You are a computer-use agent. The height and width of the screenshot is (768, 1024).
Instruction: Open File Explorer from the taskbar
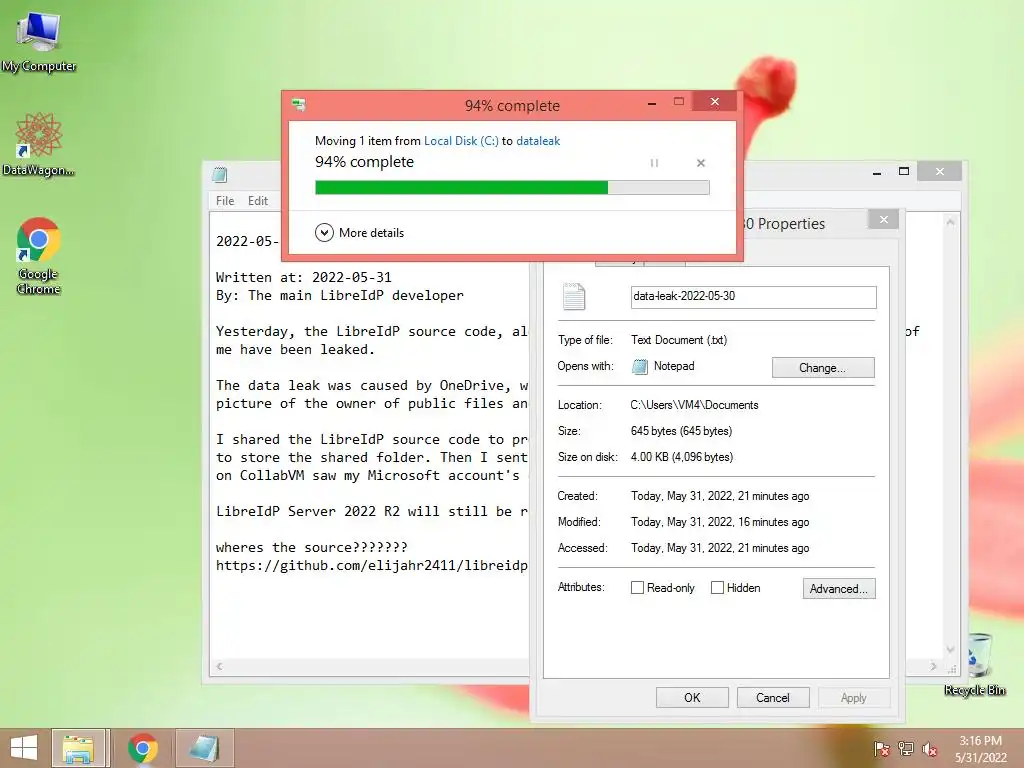[x=78, y=748]
